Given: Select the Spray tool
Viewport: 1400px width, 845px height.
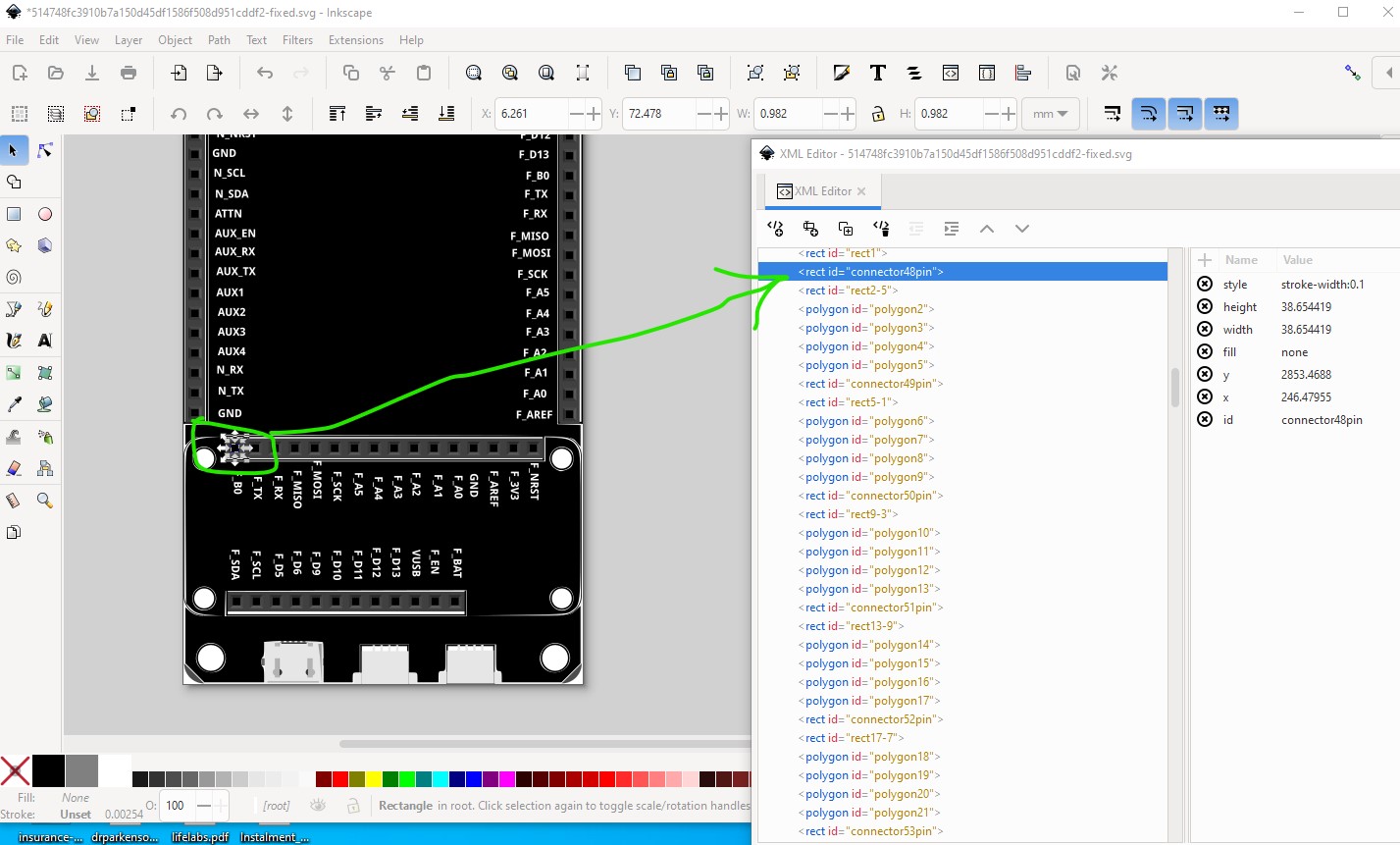Looking at the screenshot, I should 45,437.
